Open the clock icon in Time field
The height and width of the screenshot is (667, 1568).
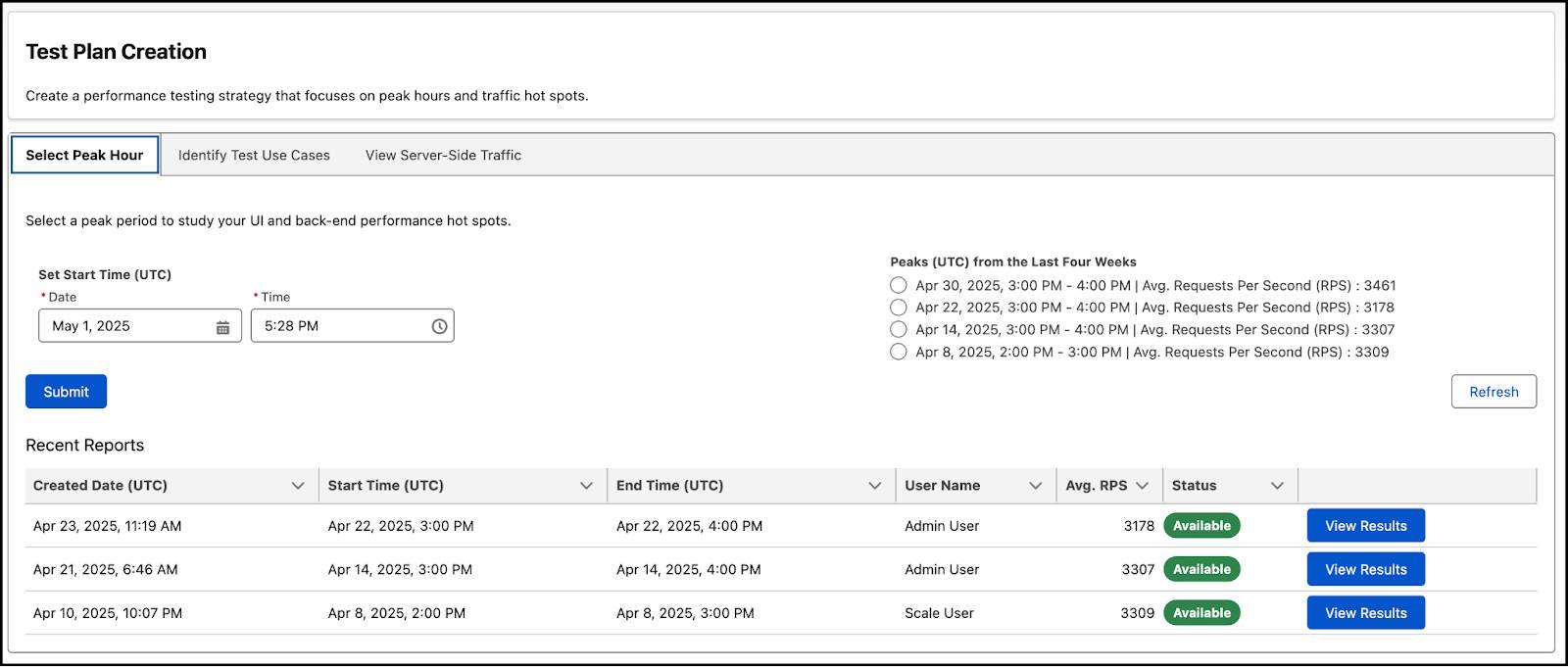(x=439, y=327)
